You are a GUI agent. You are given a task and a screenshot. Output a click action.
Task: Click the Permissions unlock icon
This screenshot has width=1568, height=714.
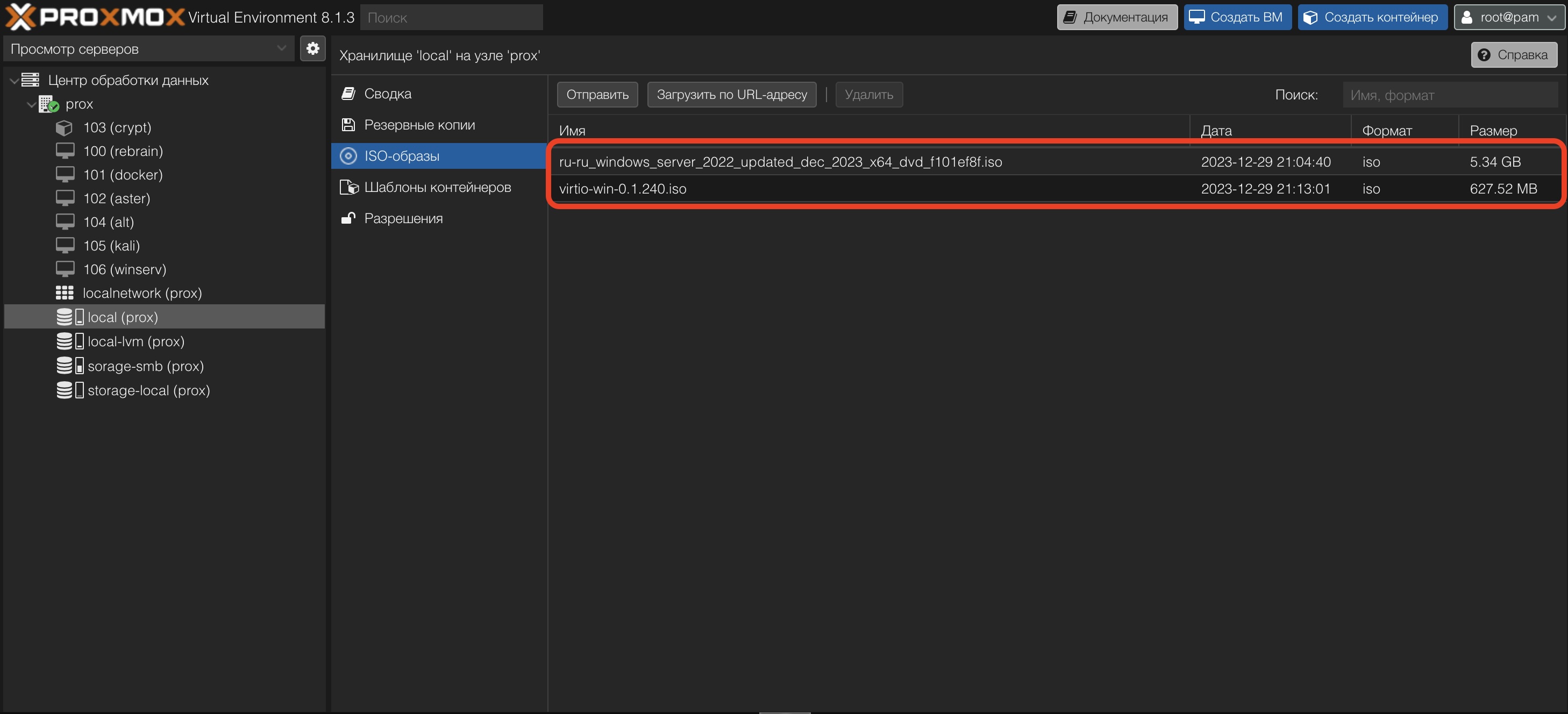348,218
